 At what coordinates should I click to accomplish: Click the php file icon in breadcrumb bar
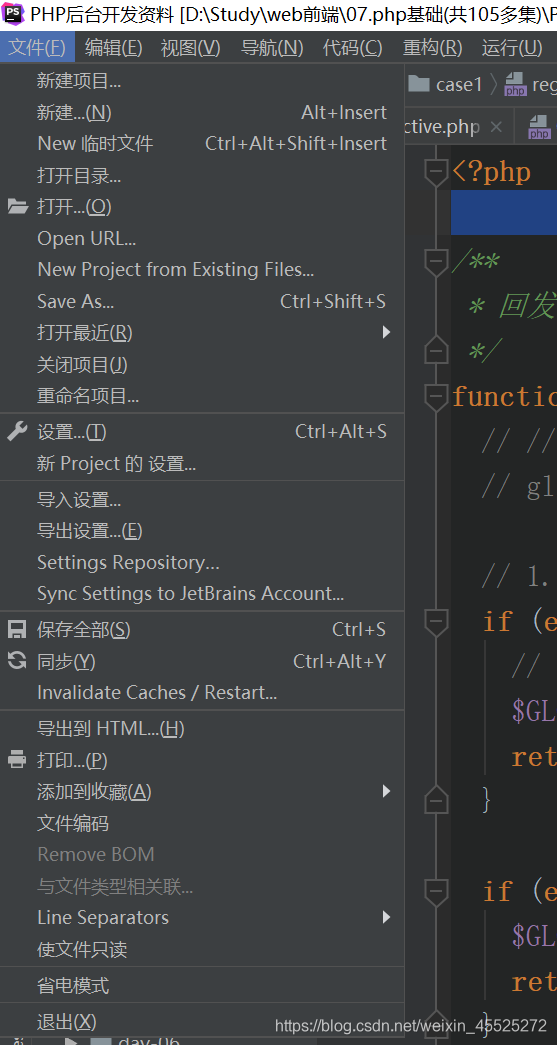pyautogui.click(x=516, y=84)
